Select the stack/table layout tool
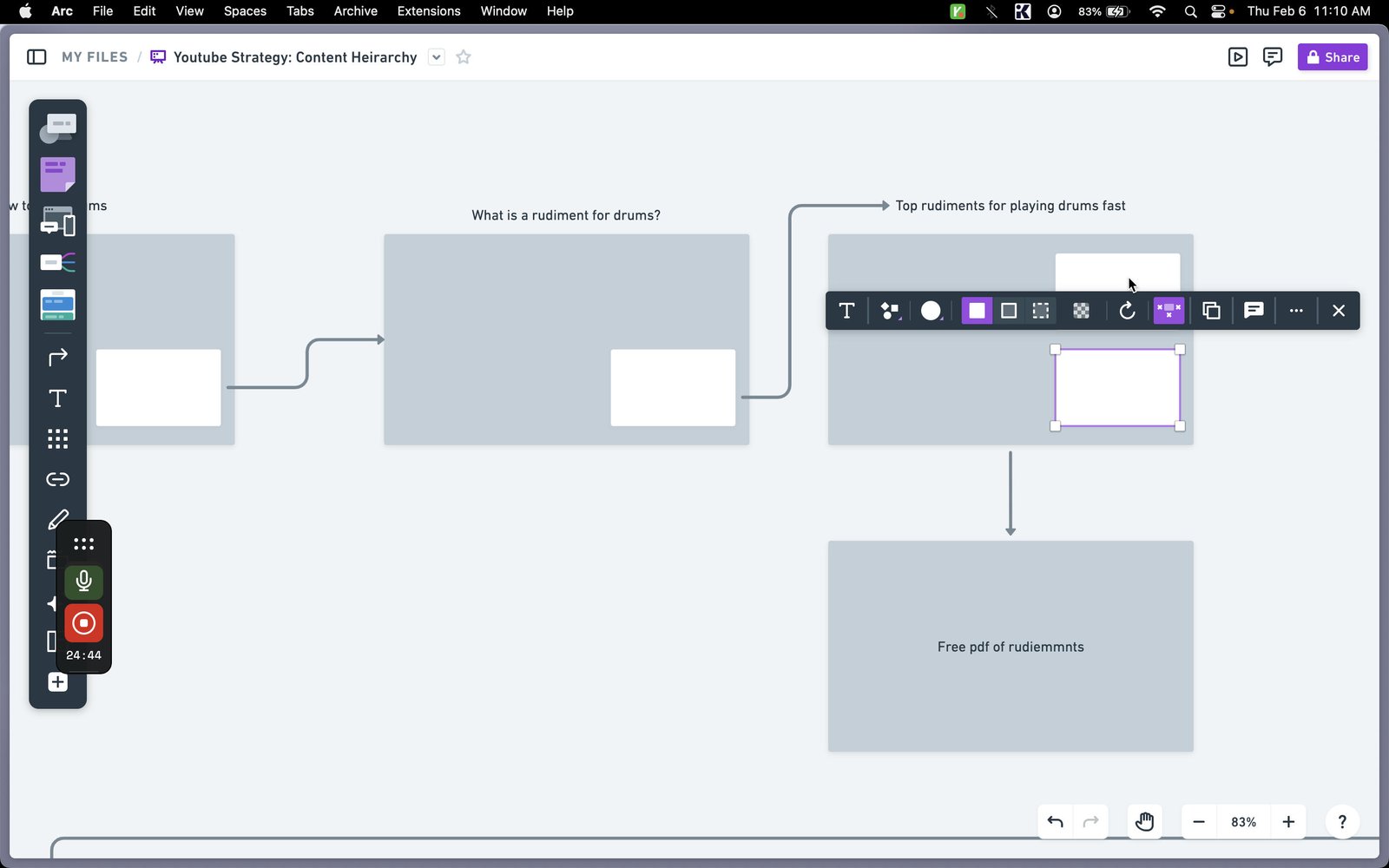This screenshot has height=868, width=1389. pyautogui.click(x=57, y=305)
